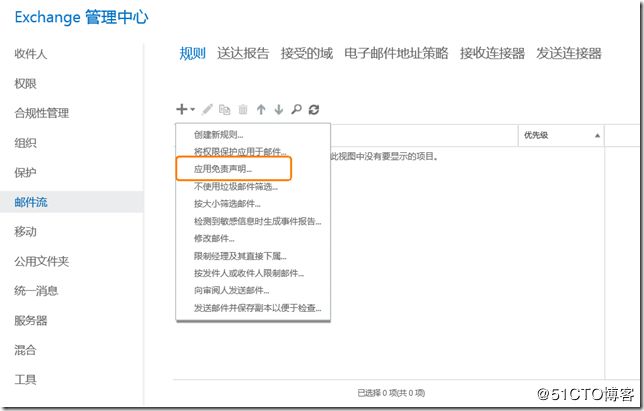Open 权限 in the sidebar
This screenshot has width=644, height=411.
tap(25, 84)
